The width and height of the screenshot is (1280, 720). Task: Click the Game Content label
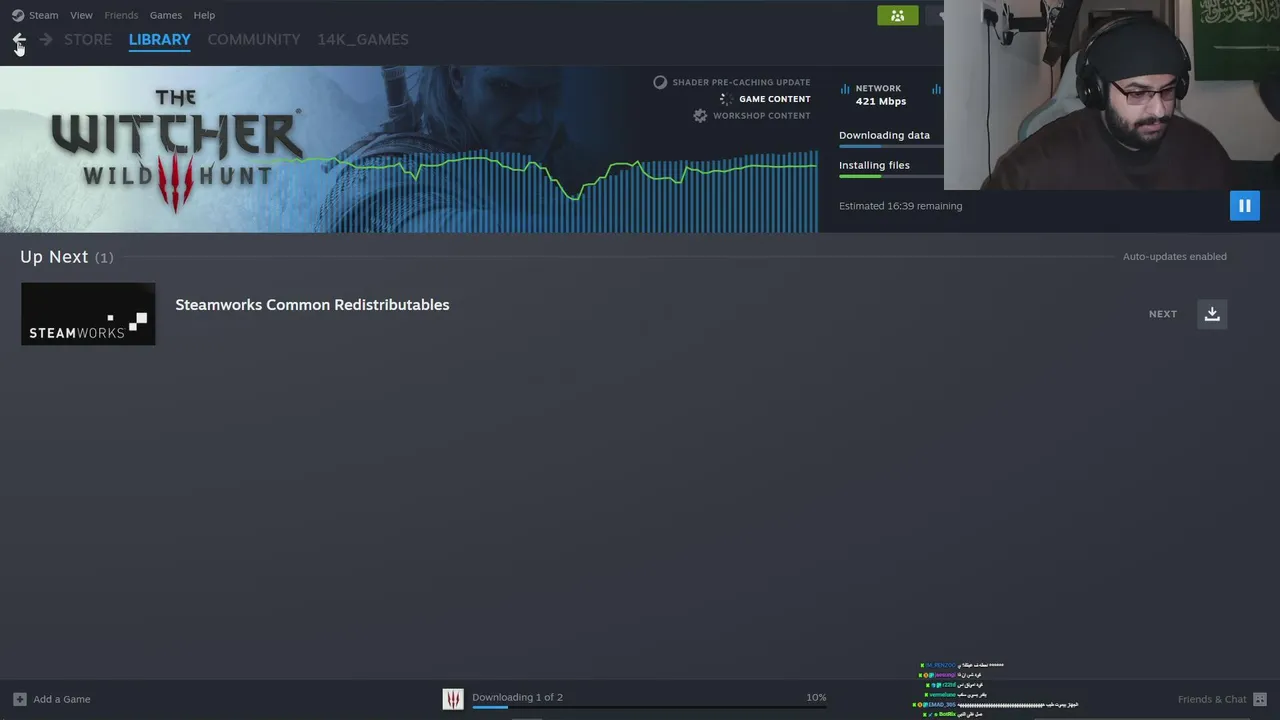[774, 99]
